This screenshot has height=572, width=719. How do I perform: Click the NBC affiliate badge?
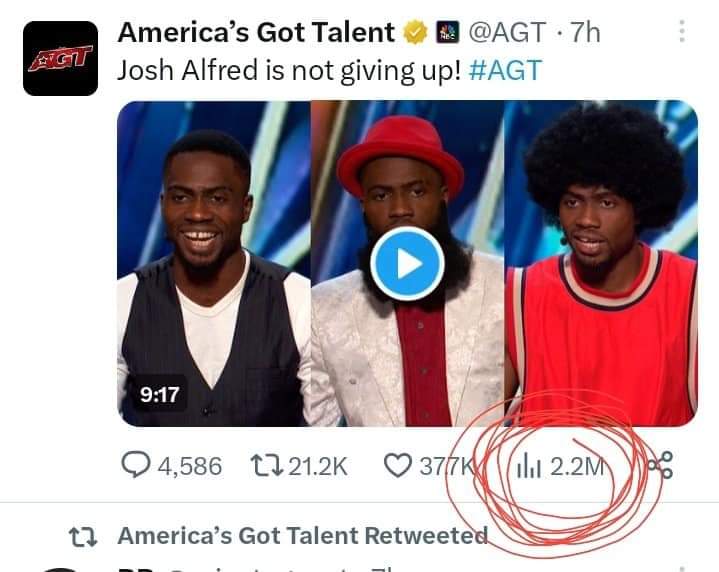tap(448, 33)
